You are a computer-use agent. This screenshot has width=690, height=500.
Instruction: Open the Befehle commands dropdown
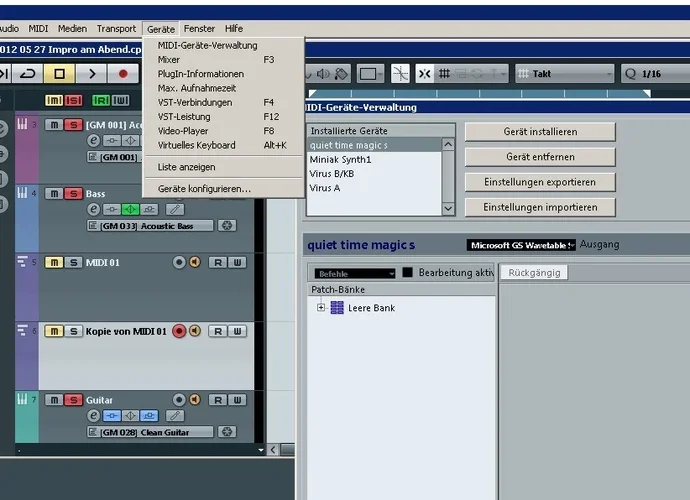coord(355,274)
